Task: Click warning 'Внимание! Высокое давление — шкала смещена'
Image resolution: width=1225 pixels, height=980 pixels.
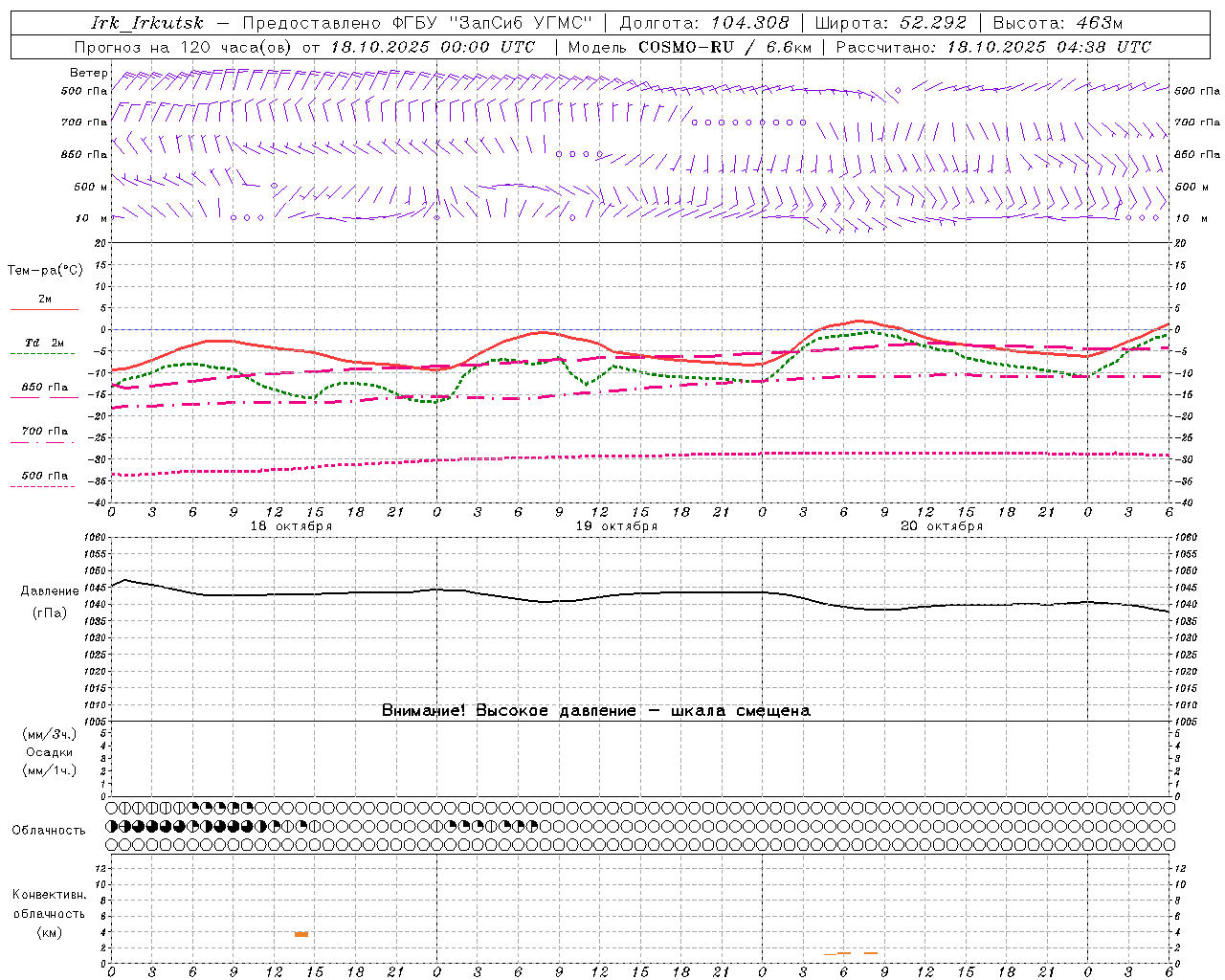Action: click(x=596, y=711)
